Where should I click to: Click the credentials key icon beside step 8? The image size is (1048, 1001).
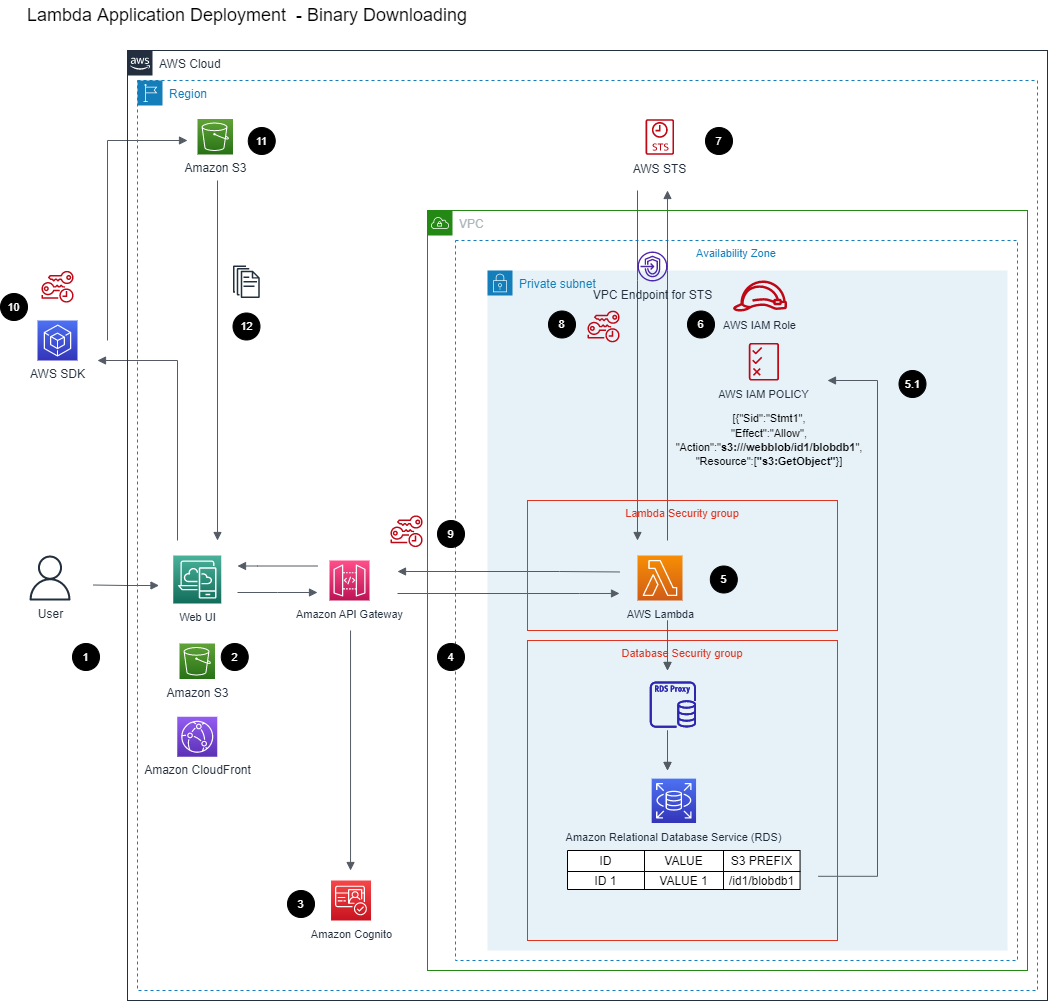604,326
